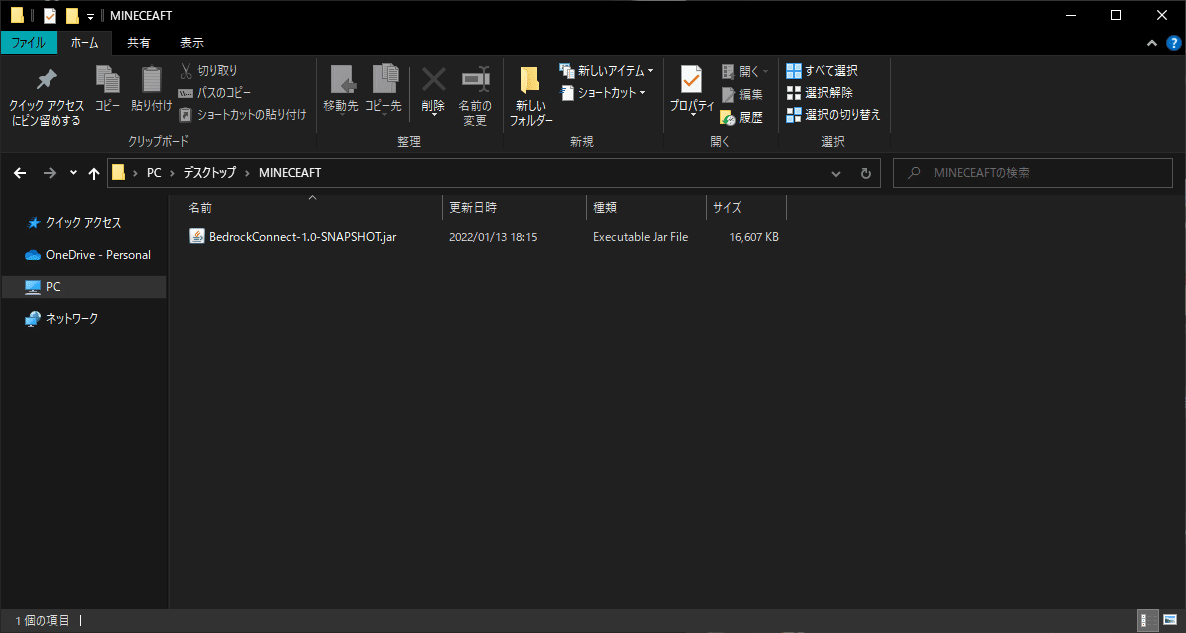Switch to the Share (共有) tab

click(138, 43)
